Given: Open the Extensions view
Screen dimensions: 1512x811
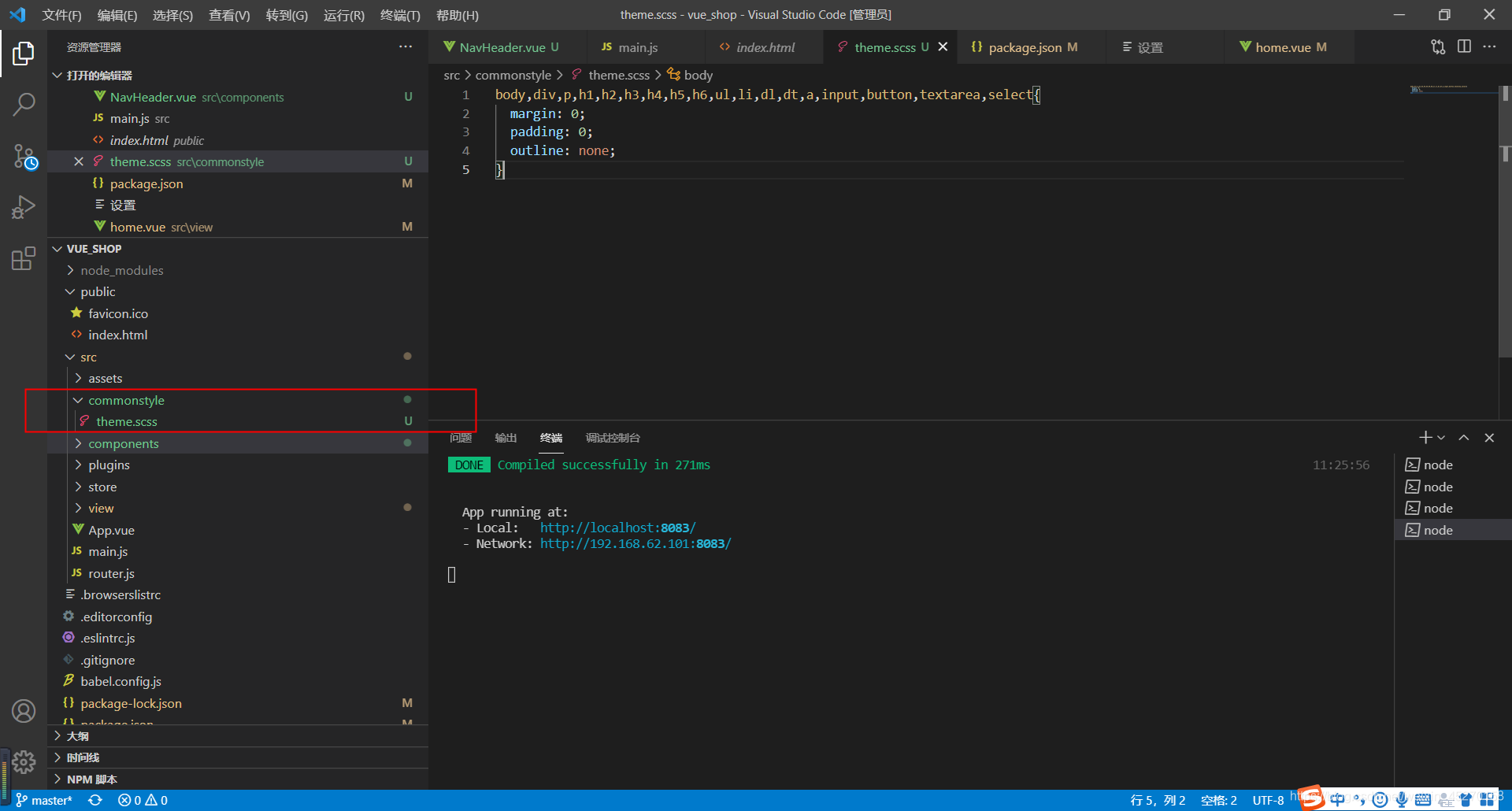Looking at the screenshot, I should click(x=24, y=258).
